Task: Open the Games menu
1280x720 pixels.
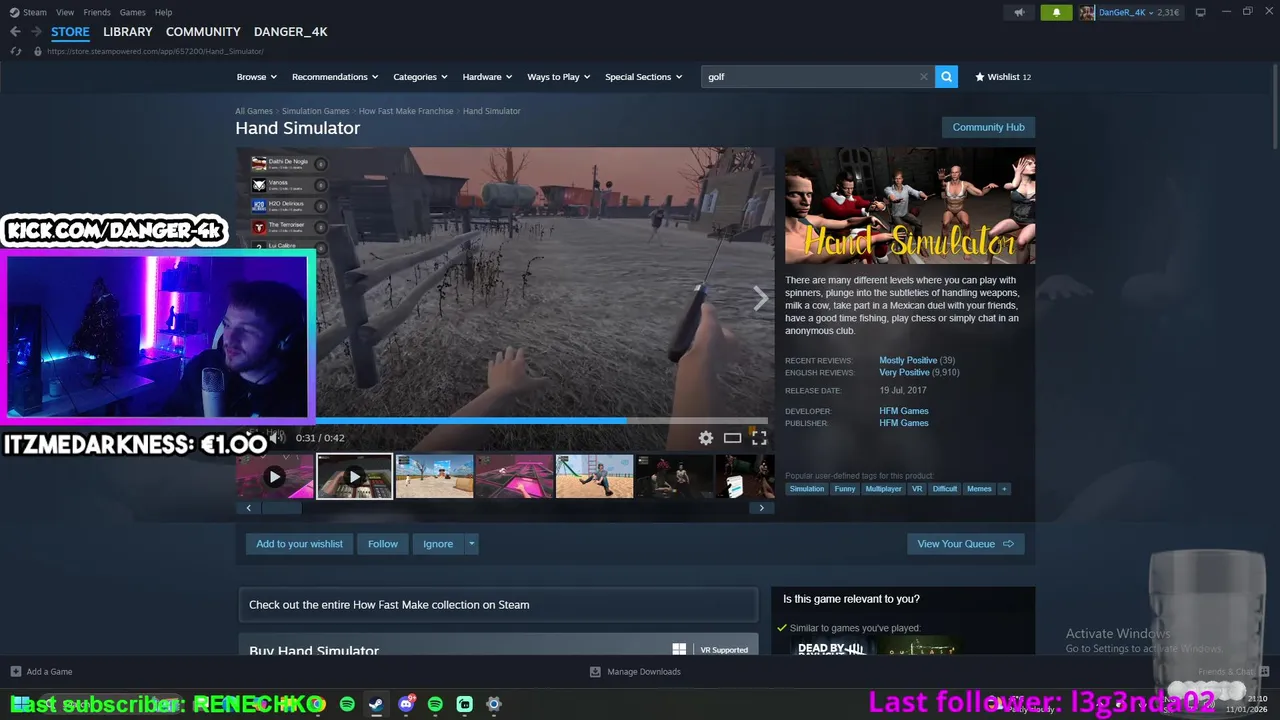Action: pyautogui.click(x=132, y=12)
